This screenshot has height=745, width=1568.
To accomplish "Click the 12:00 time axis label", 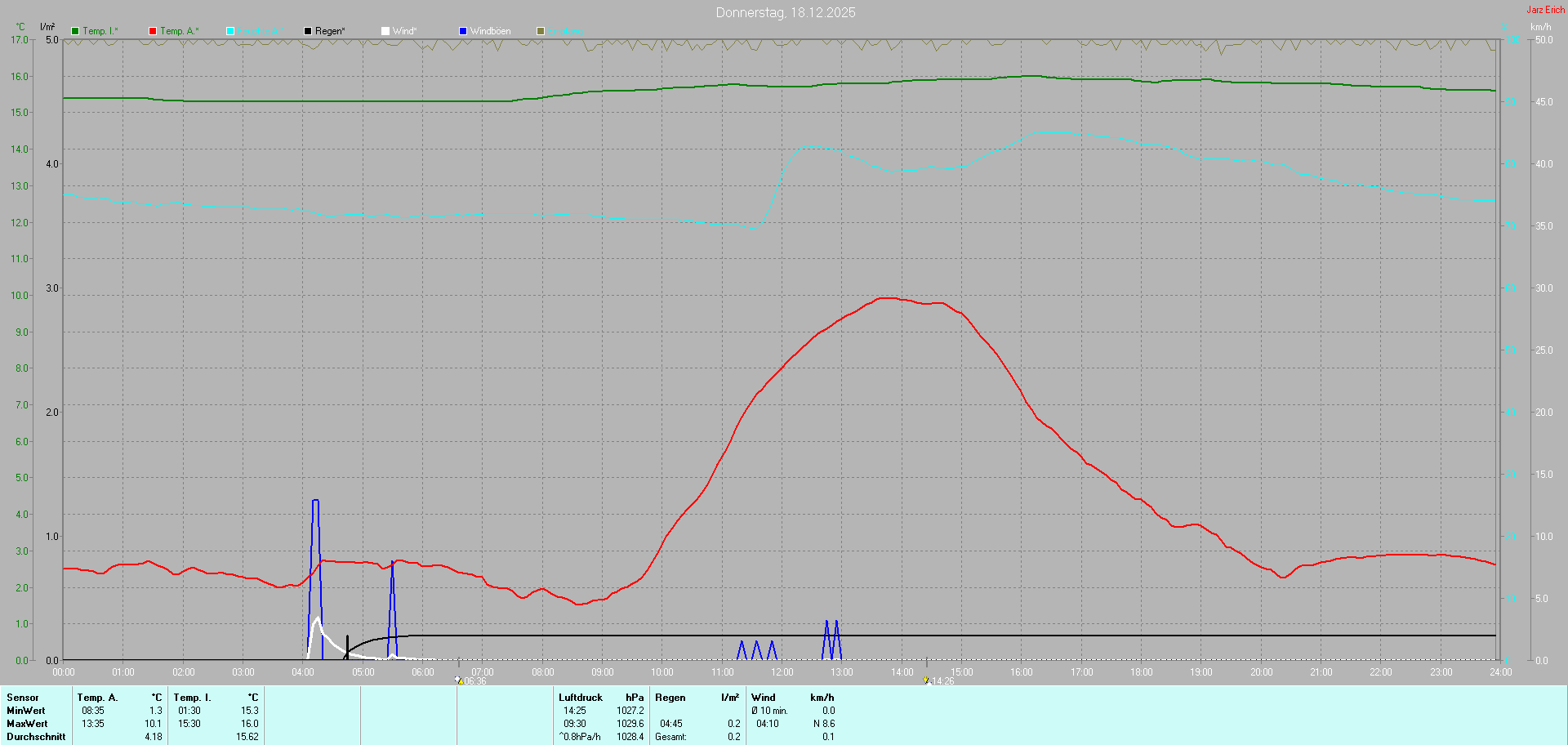I will coord(782,672).
